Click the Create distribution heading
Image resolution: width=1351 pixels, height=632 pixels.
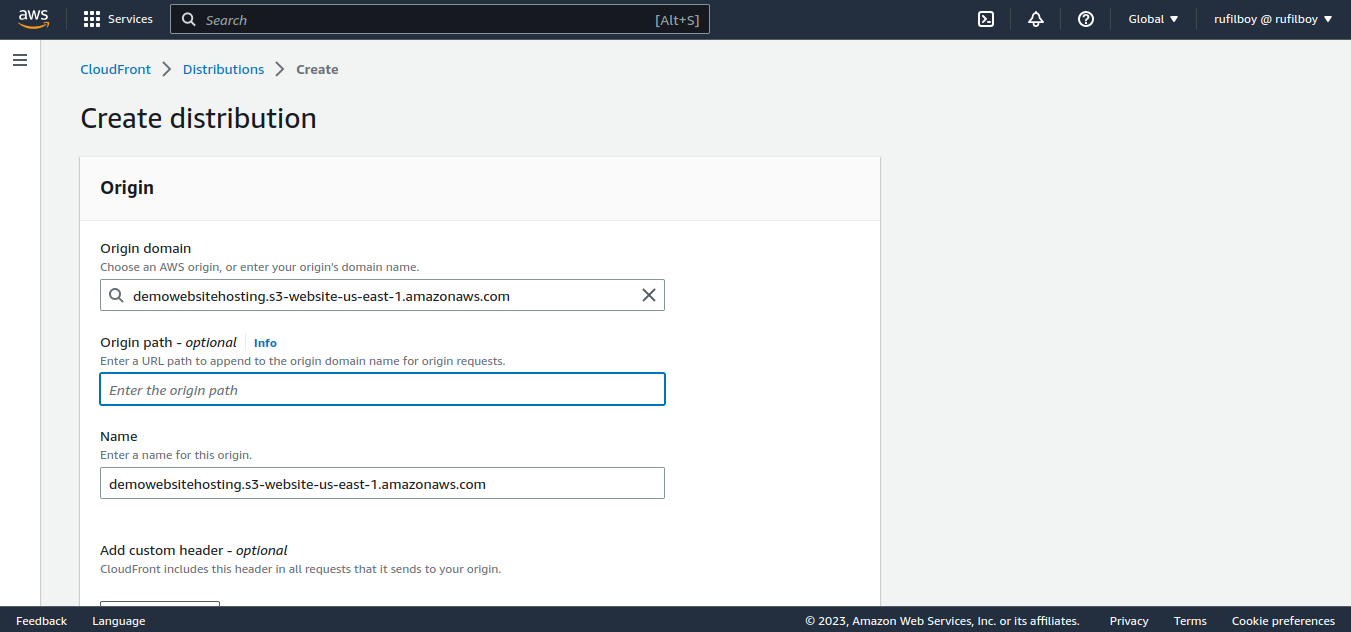[198, 118]
